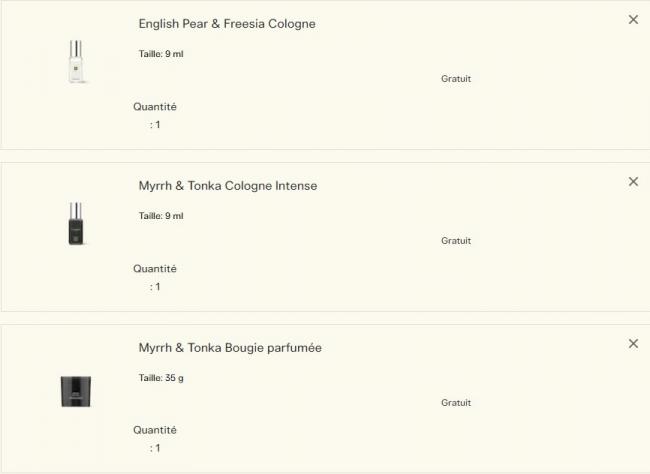Click Taille 9 ml under Myrrh Cologne Intense
The height and width of the screenshot is (474, 650).
pos(161,216)
